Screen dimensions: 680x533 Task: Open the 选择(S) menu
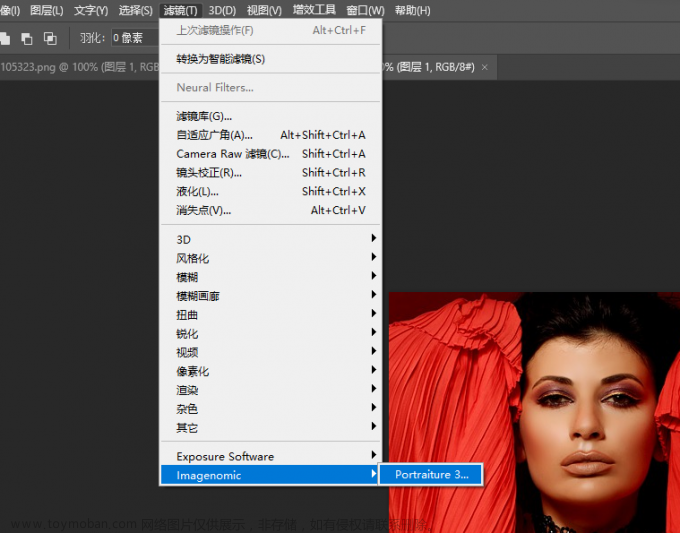(136, 10)
